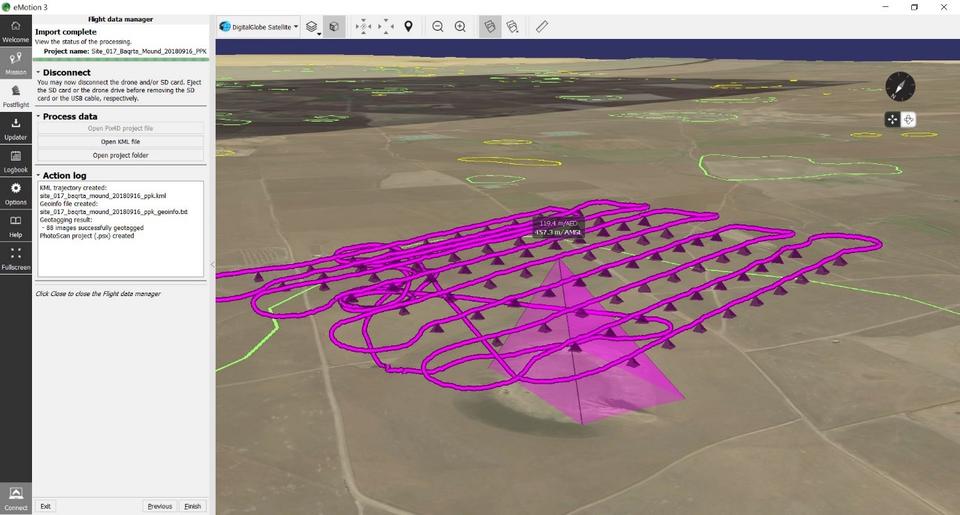Viewport: 960px width, 515px height.
Task: Toggle the 3D cube view button
Action: click(334, 26)
